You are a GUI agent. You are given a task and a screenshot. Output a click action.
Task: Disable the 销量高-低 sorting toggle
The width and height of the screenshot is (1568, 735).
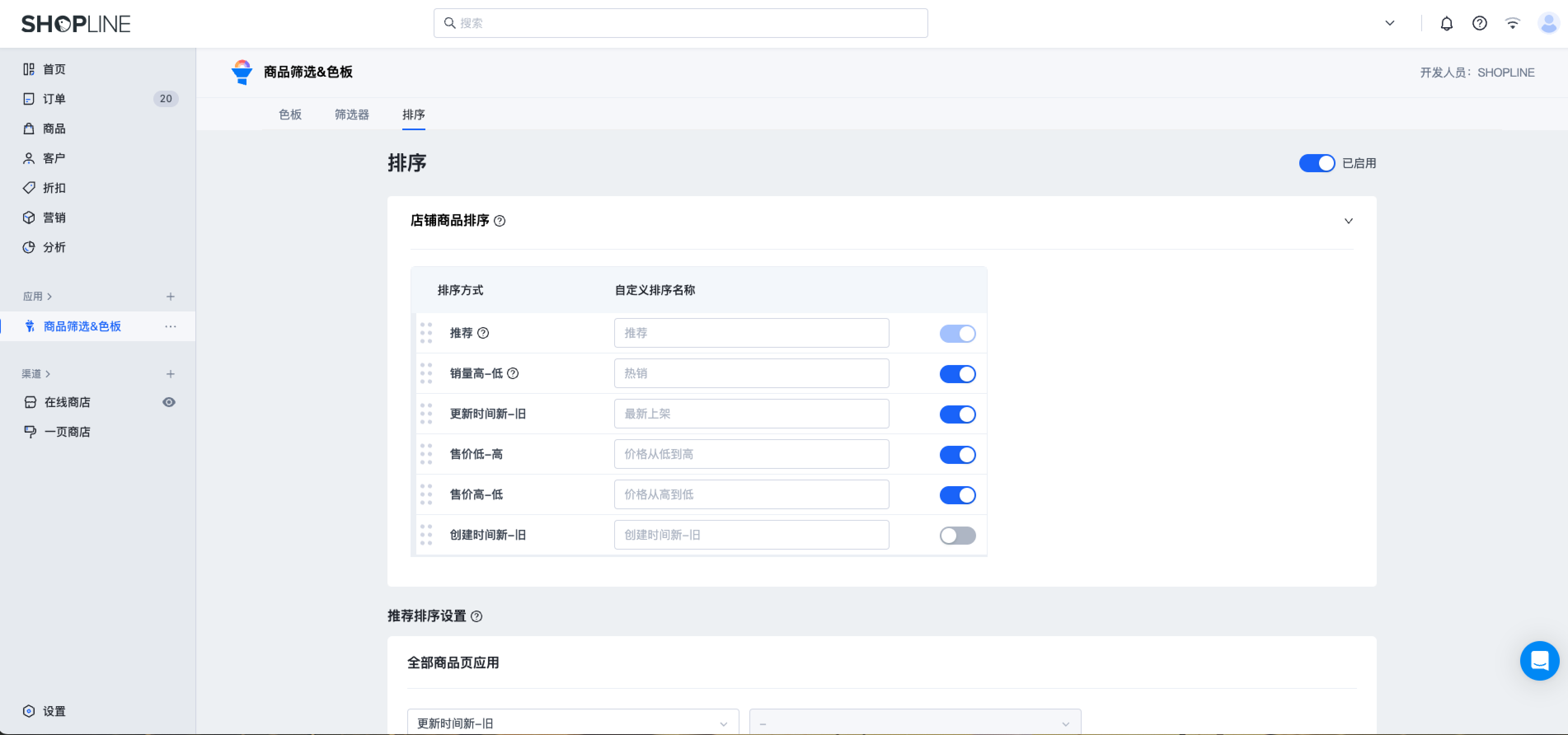pyautogui.click(x=957, y=374)
